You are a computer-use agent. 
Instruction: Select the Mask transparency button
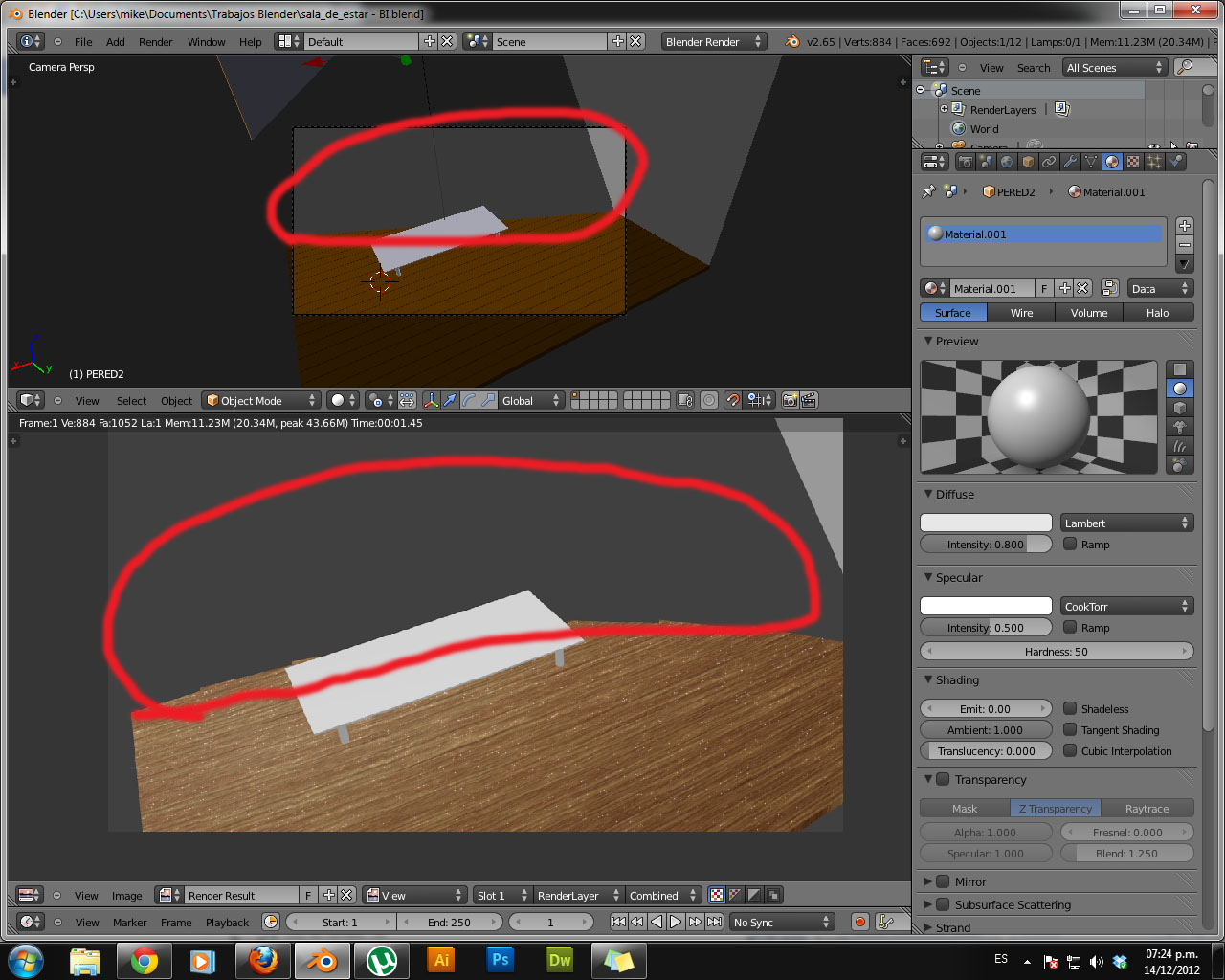tap(965, 808)
